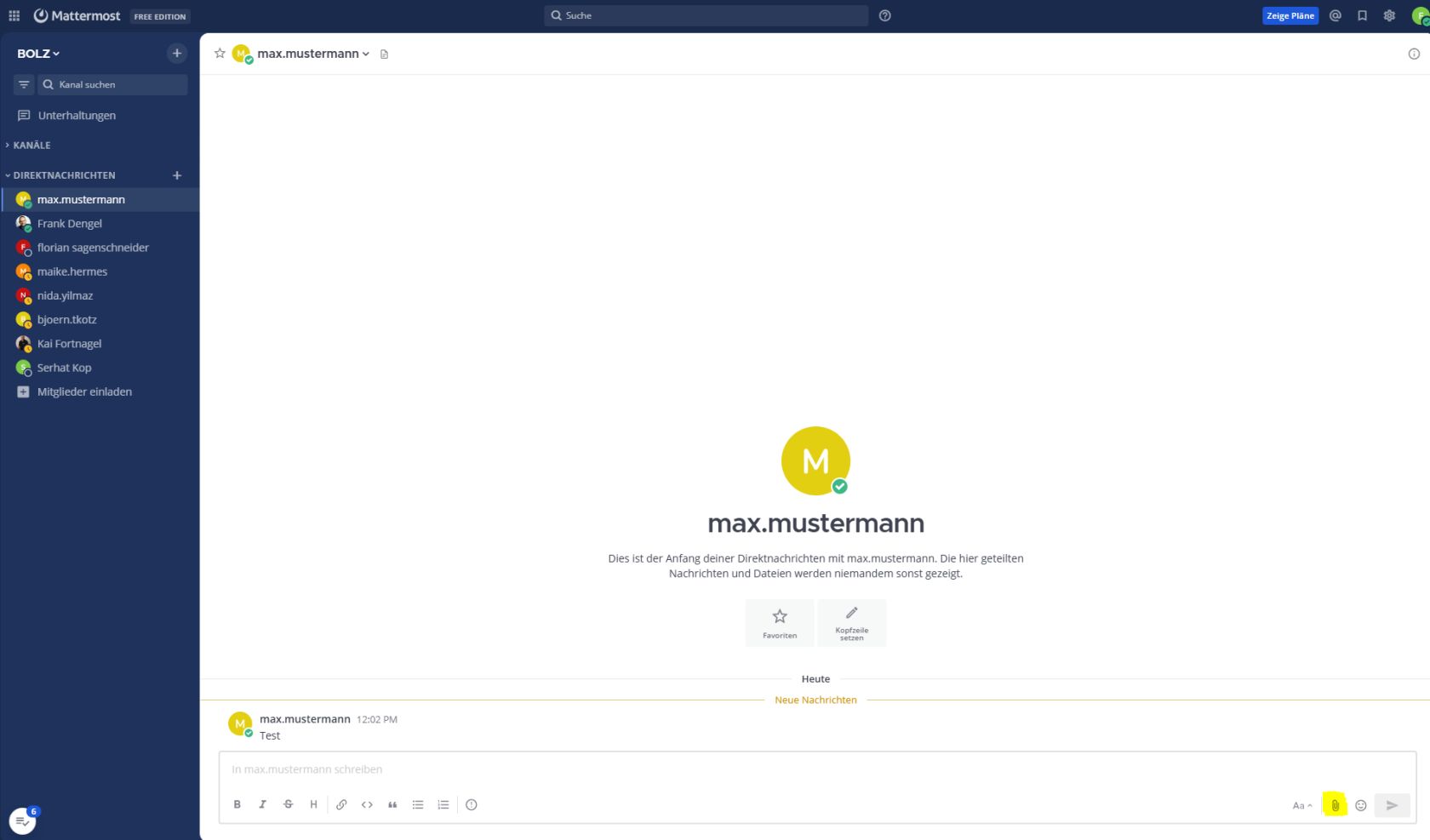The height and width of the screenshot is (840, 1430).
Task: Toggle strikethrough text formatting
Action: [288, 804]
